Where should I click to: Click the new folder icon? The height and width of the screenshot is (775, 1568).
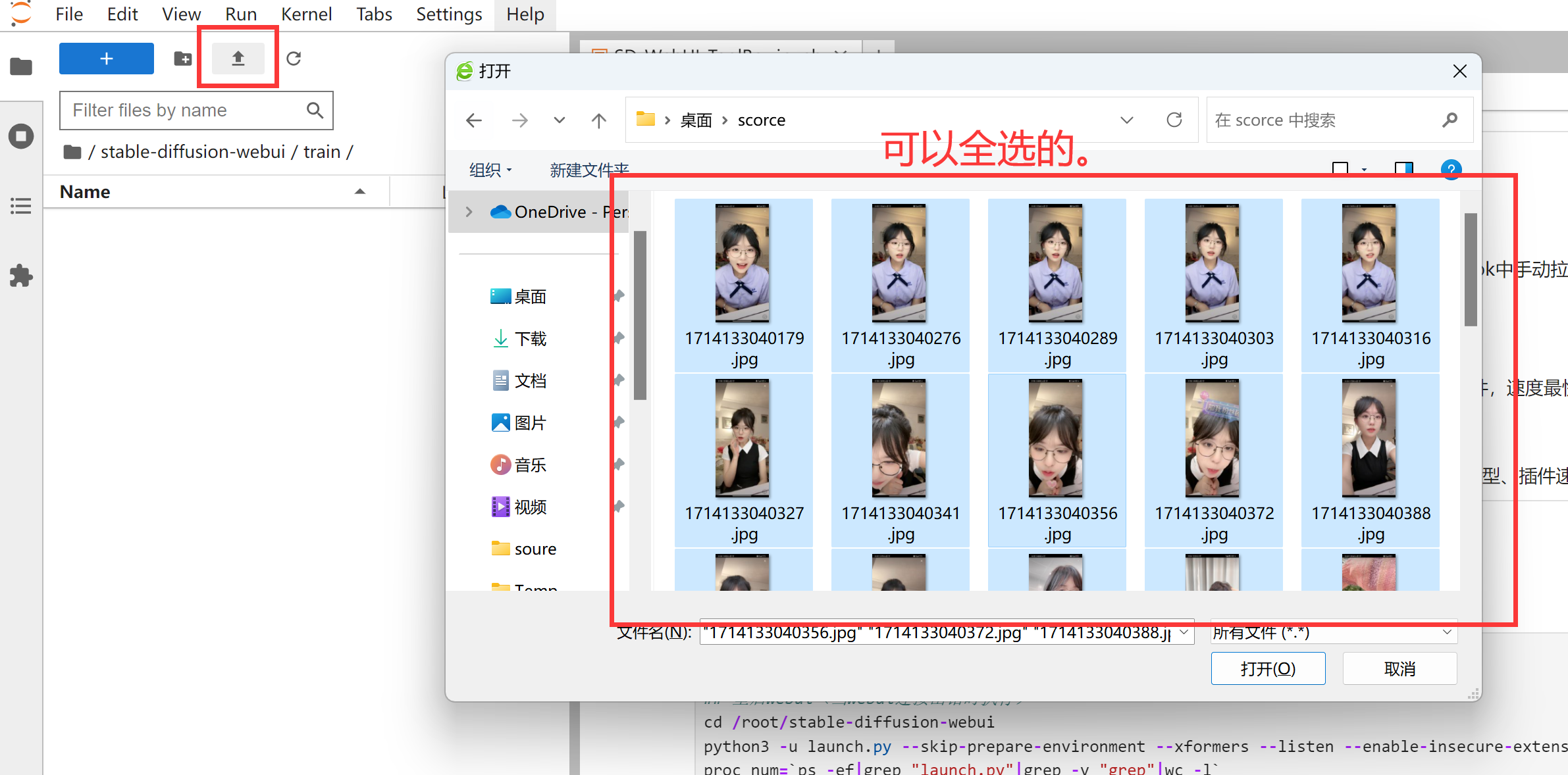coord(182,59)
